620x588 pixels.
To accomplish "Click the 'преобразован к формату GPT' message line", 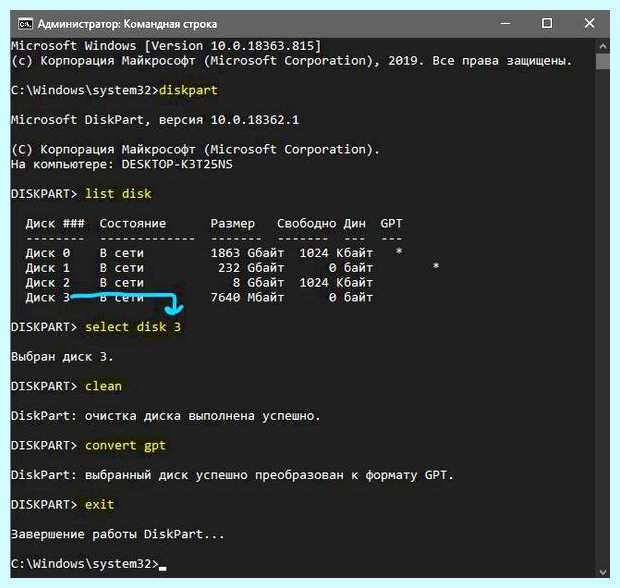I will click(232, 475).
